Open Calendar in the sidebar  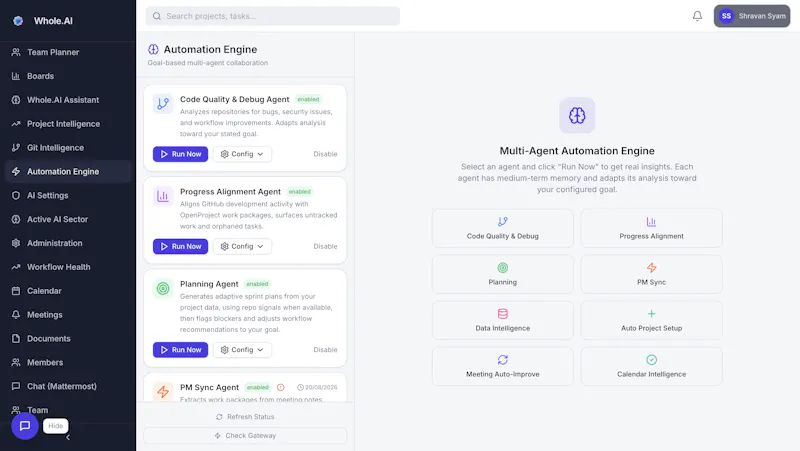pyautogui.click(x=67, y=291)
